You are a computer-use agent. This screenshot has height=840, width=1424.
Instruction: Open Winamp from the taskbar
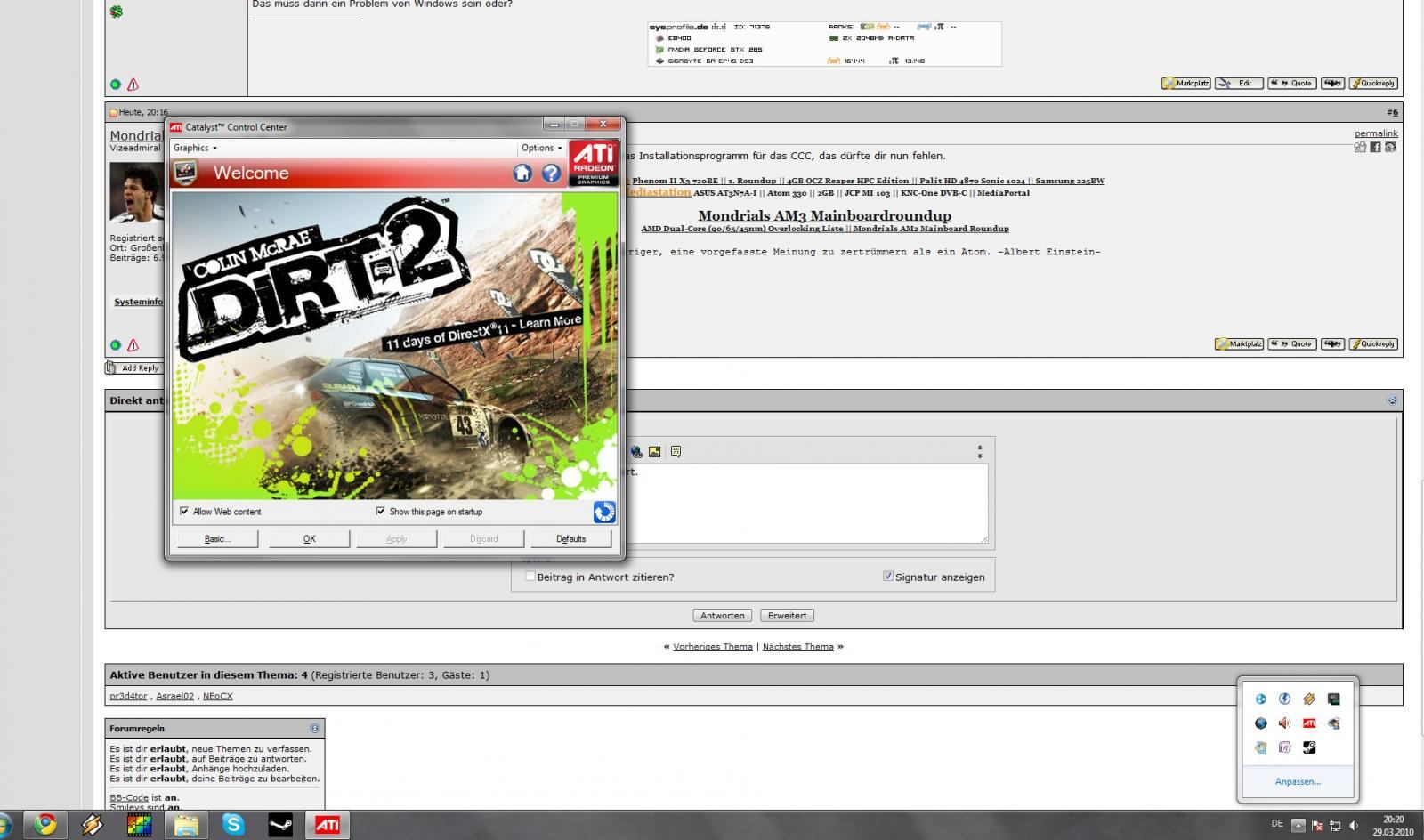point(92,825)
